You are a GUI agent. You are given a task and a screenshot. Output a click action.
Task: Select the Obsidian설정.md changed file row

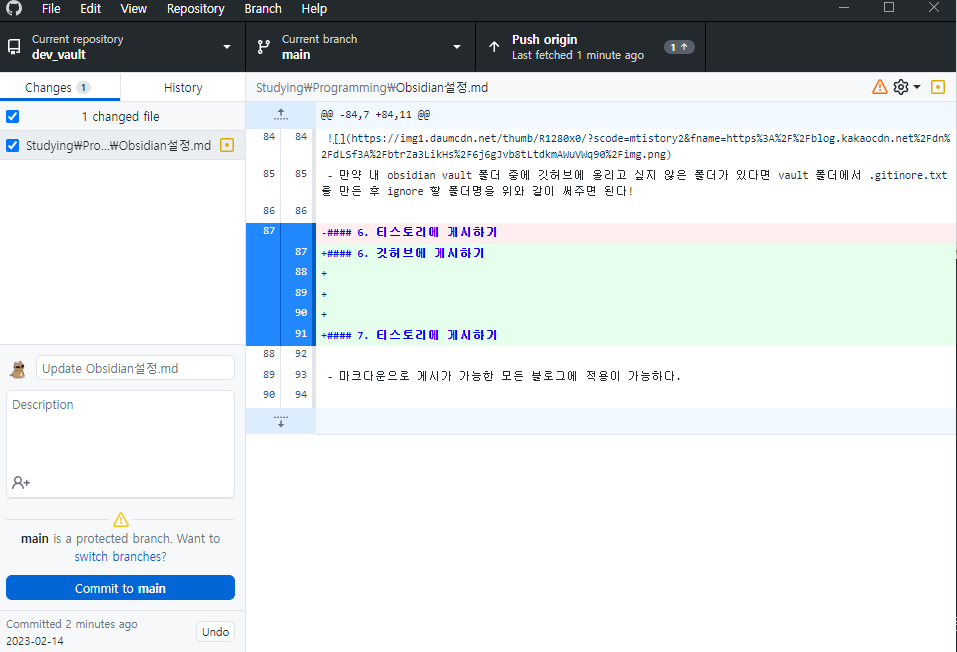[x=123, y=145]
